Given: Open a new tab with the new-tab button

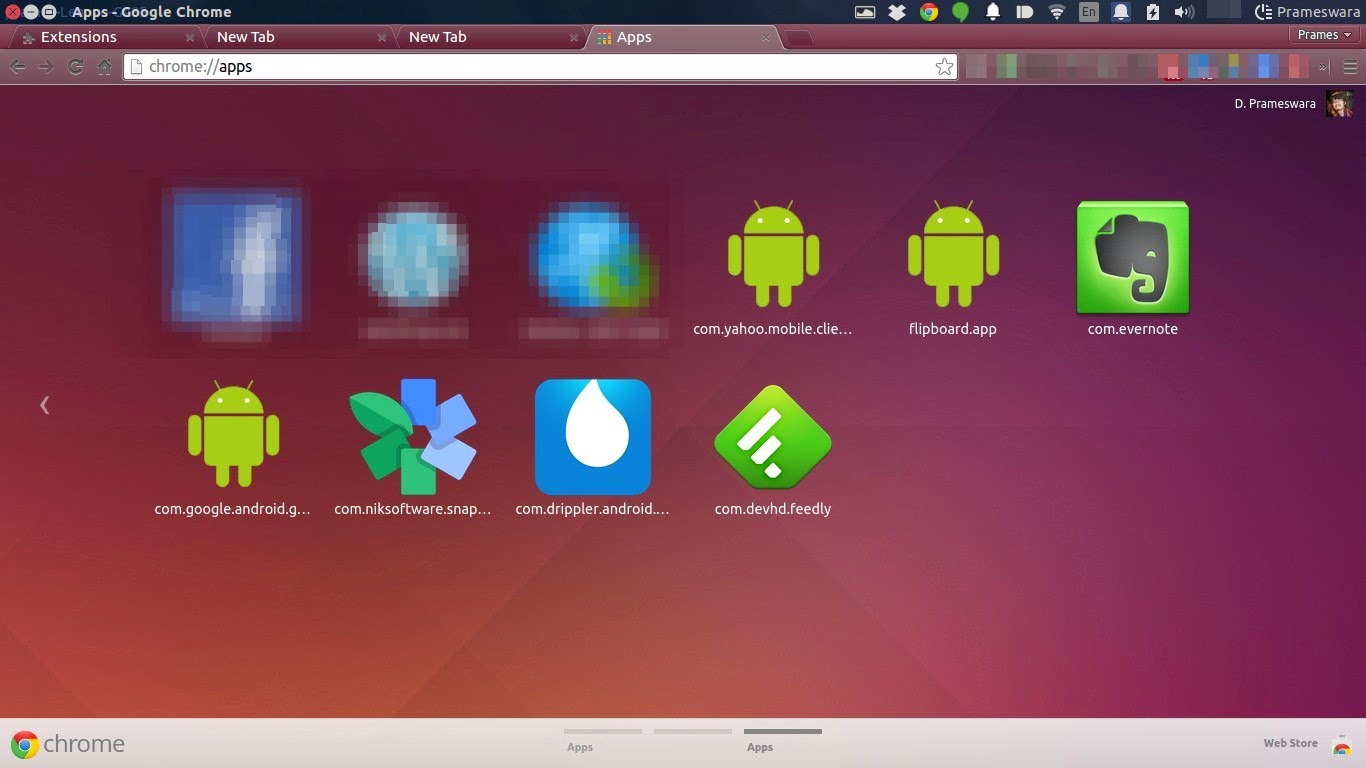Looking at the screenshot, I should (x=799, y=38).
